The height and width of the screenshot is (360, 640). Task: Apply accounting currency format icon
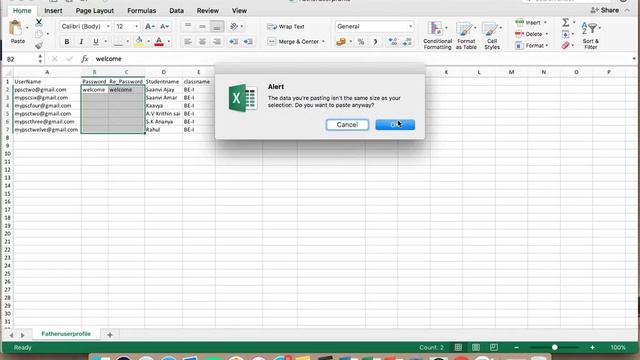pos(341,42)
